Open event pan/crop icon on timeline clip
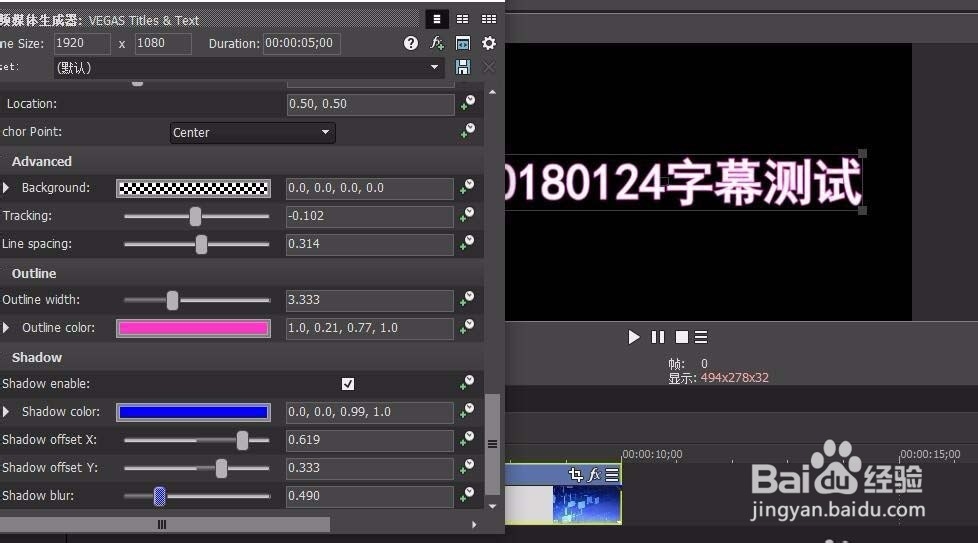978x543 pixels. pos(576,475)
